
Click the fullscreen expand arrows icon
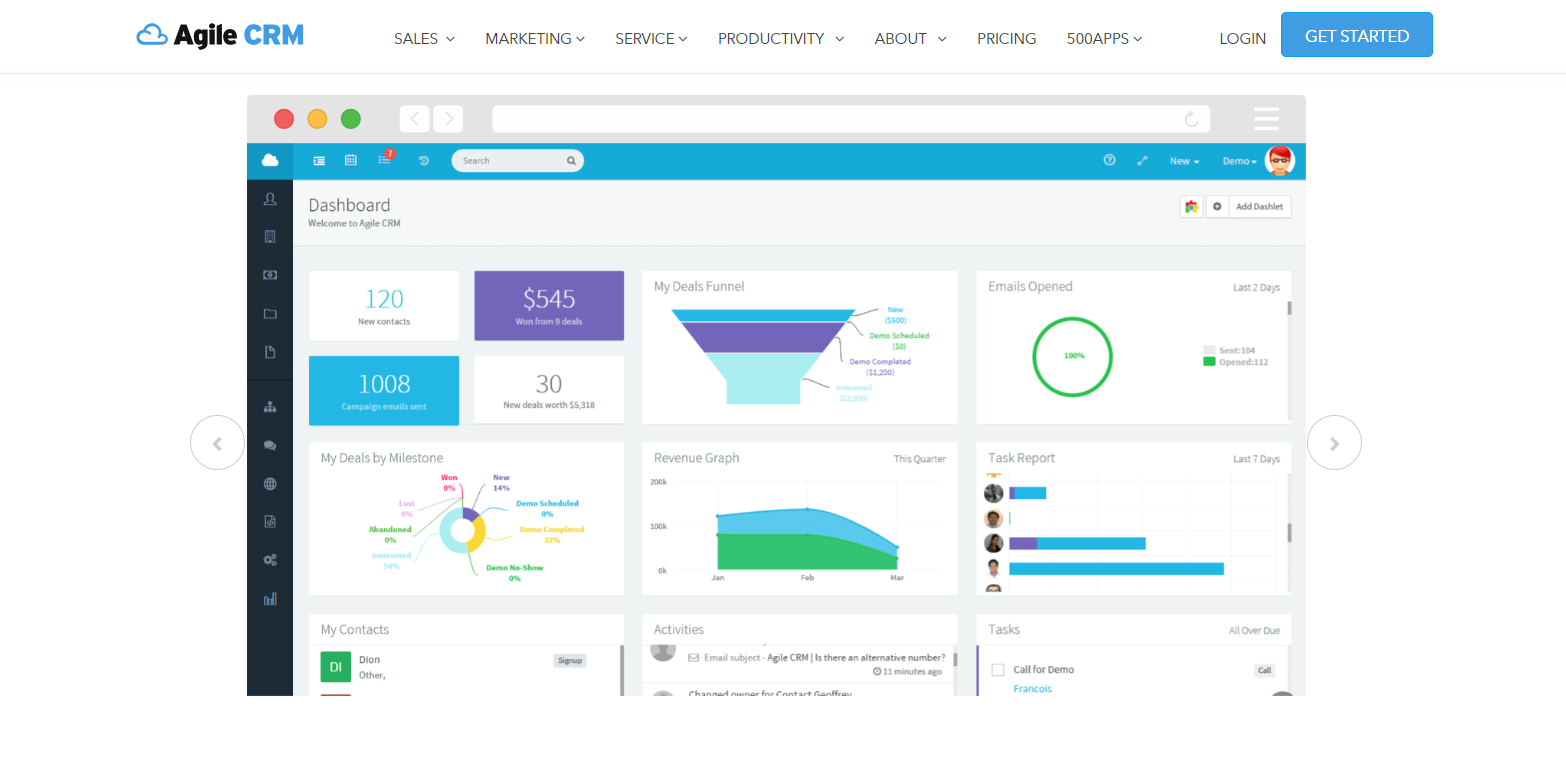1142,160
